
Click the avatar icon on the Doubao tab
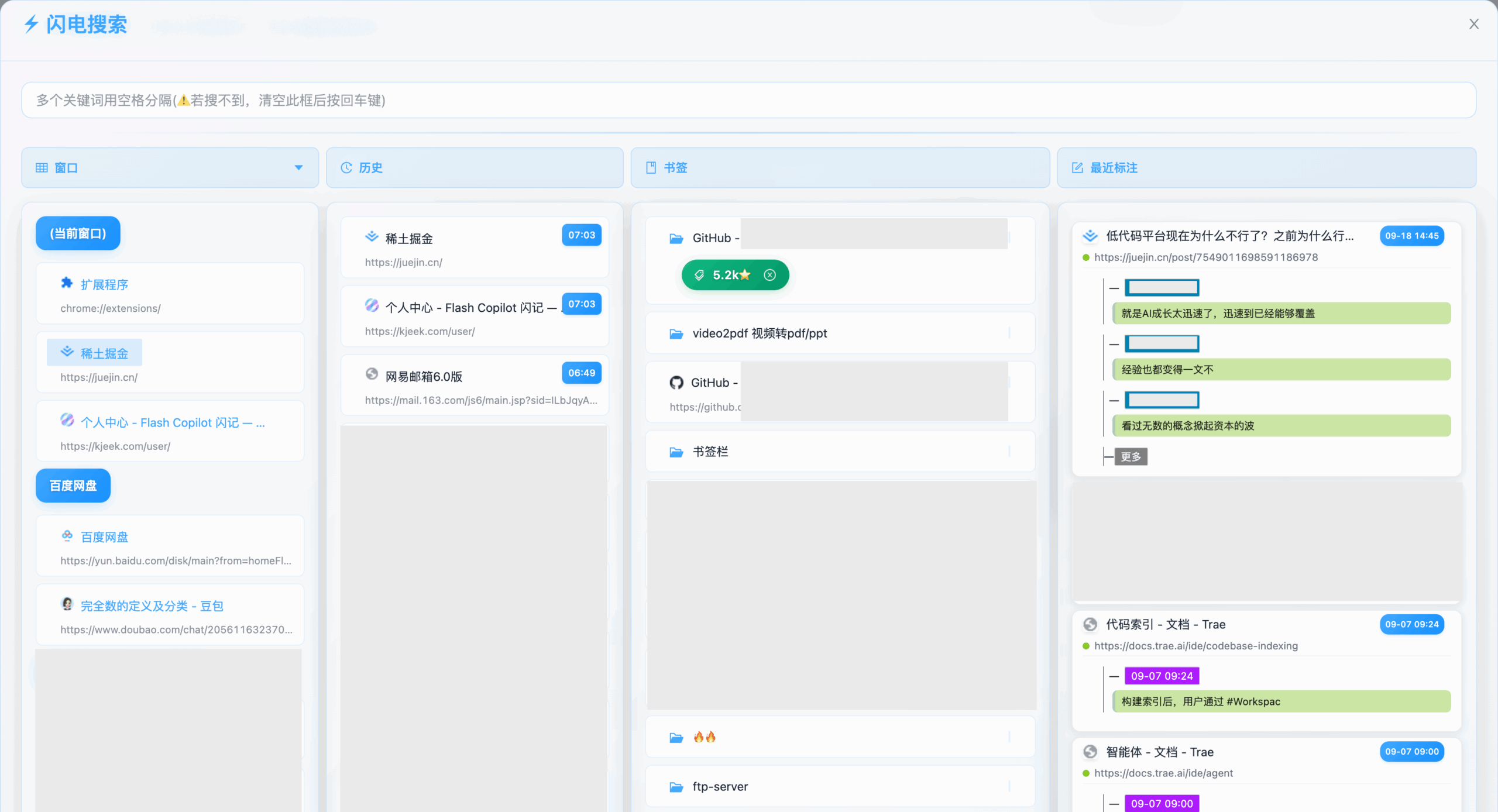[67, 604]
